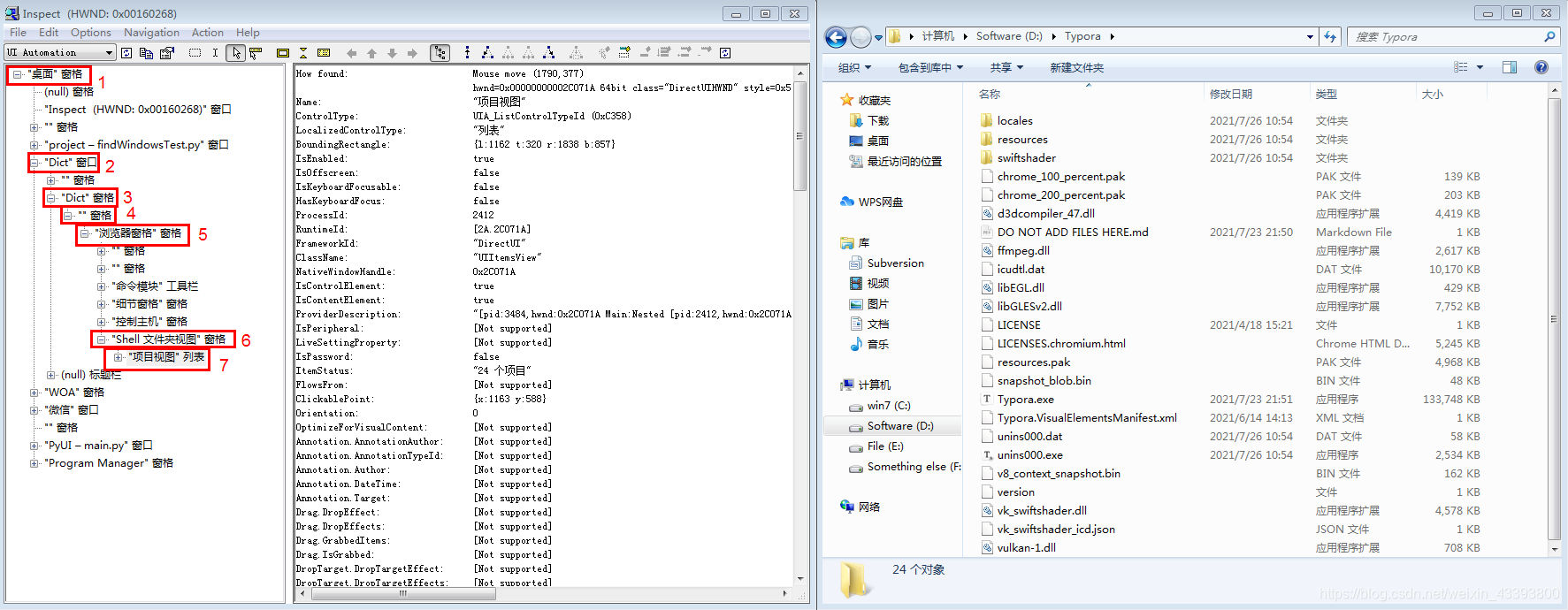The height and width of the screenshot is (610, 1568).
Task: Click the Refresh icon in Inspect toolbar
Action: [x=126, y=53]
